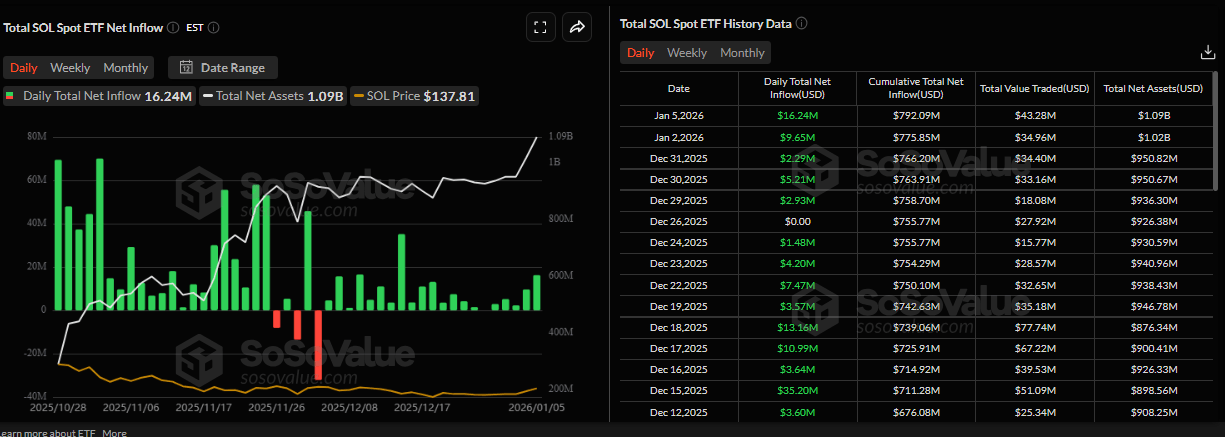Screen dimensions: 1225x437
Task: Select Monthly tab in history table
Action: 742,53
